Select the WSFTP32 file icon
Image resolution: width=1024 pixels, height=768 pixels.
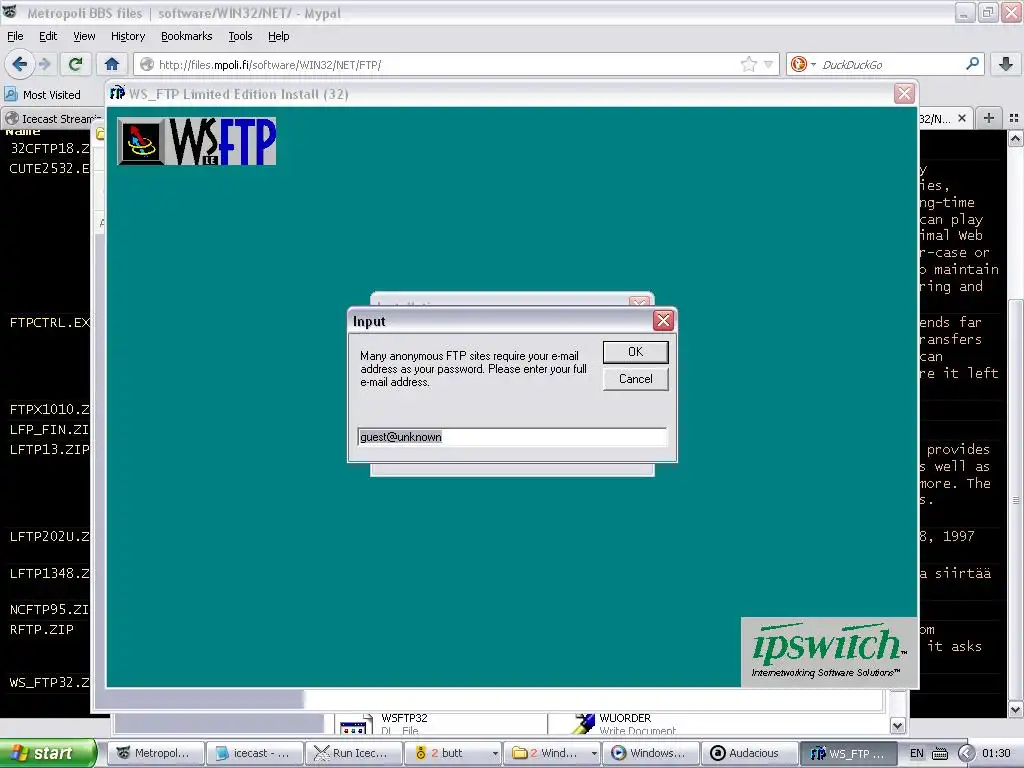(x=353, y=725)
